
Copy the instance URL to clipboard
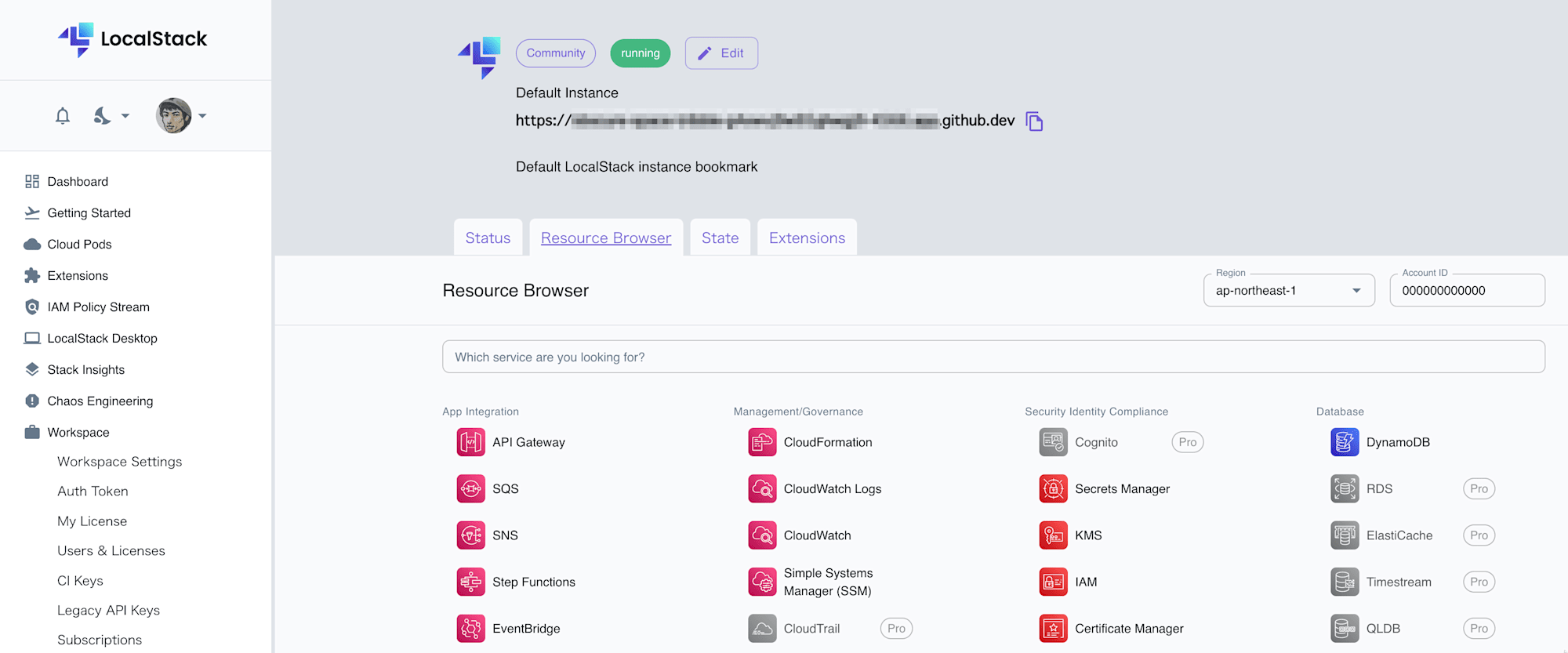(1034, 122)
